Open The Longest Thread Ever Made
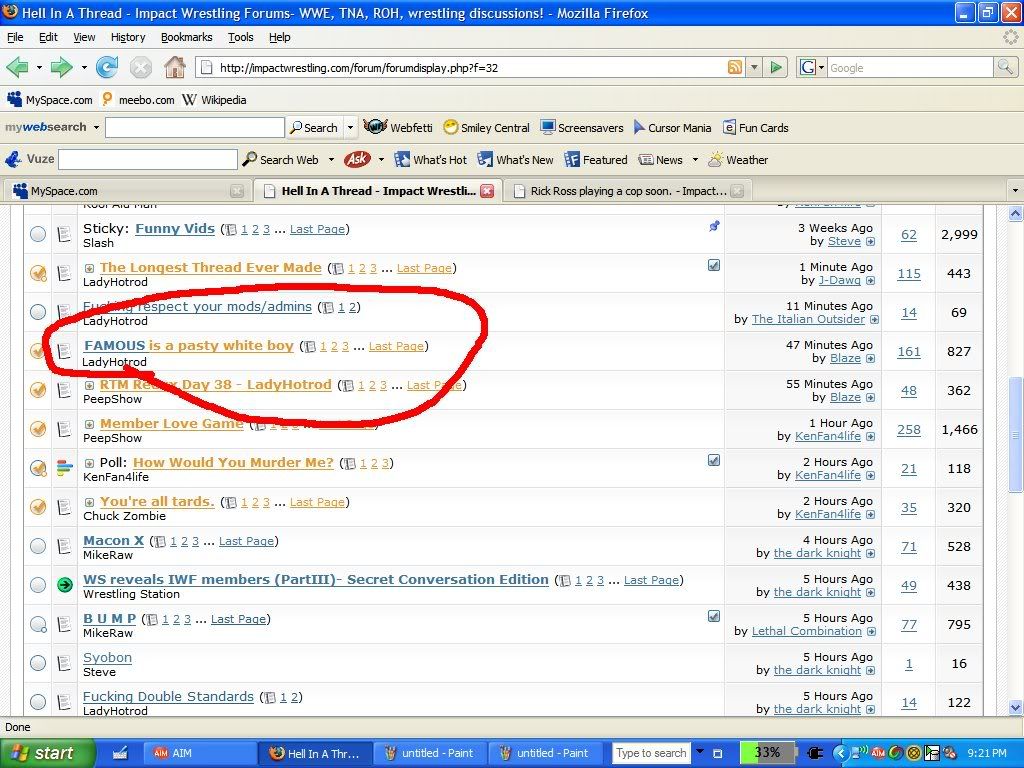Screen dimensions: 1024x768 coord(210,267)
